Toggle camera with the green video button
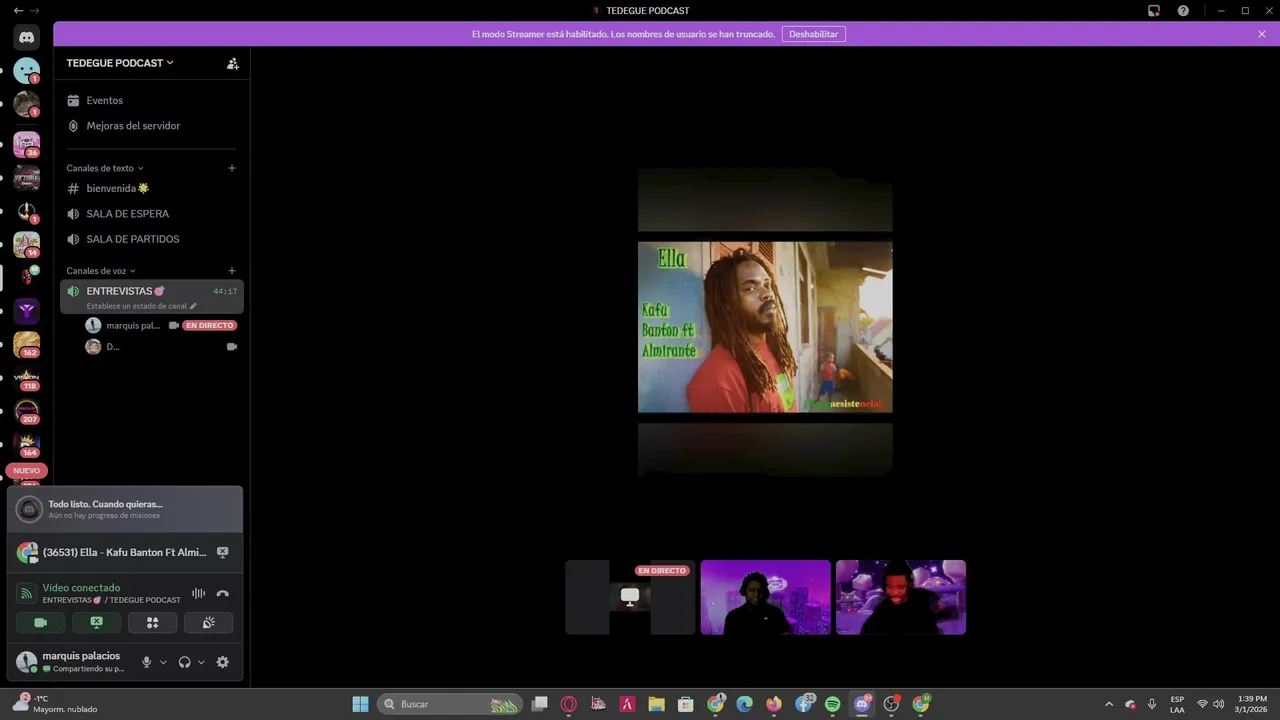Image resolution: width=1280 pixels, height=720 pixels. click(41, 622)
